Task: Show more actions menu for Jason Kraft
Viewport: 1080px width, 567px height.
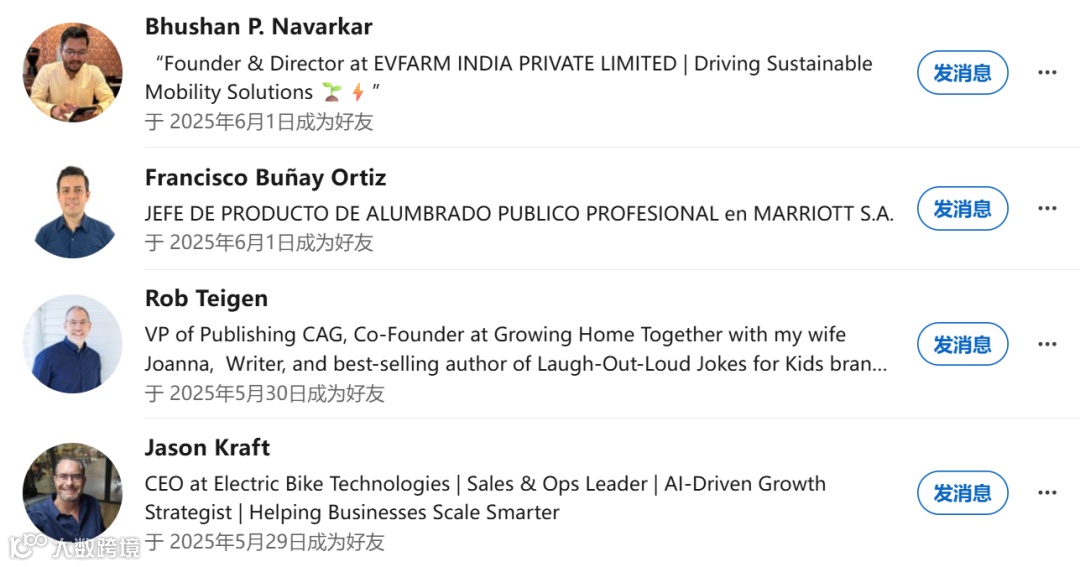Action: tap(1047, 493)
